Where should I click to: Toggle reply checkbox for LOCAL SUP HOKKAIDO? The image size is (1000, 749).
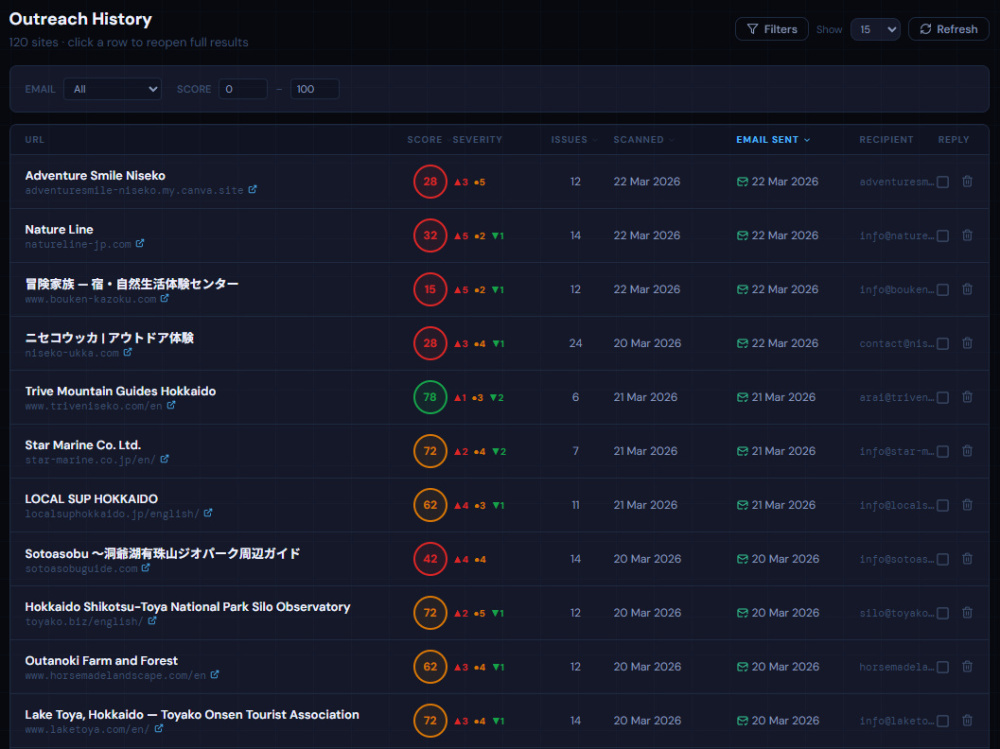(943, 505)
